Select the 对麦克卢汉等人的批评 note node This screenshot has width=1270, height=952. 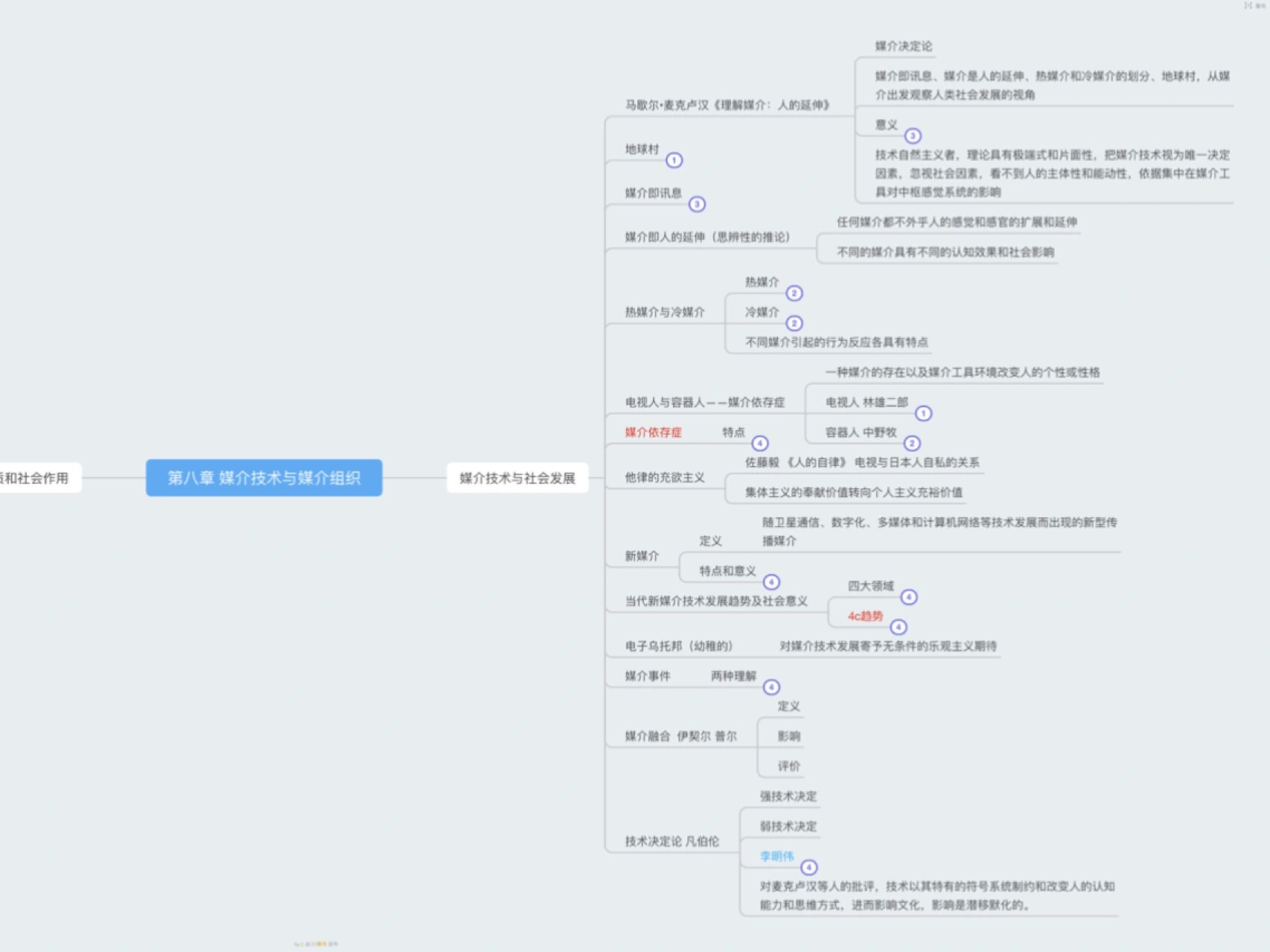point(936,895)
